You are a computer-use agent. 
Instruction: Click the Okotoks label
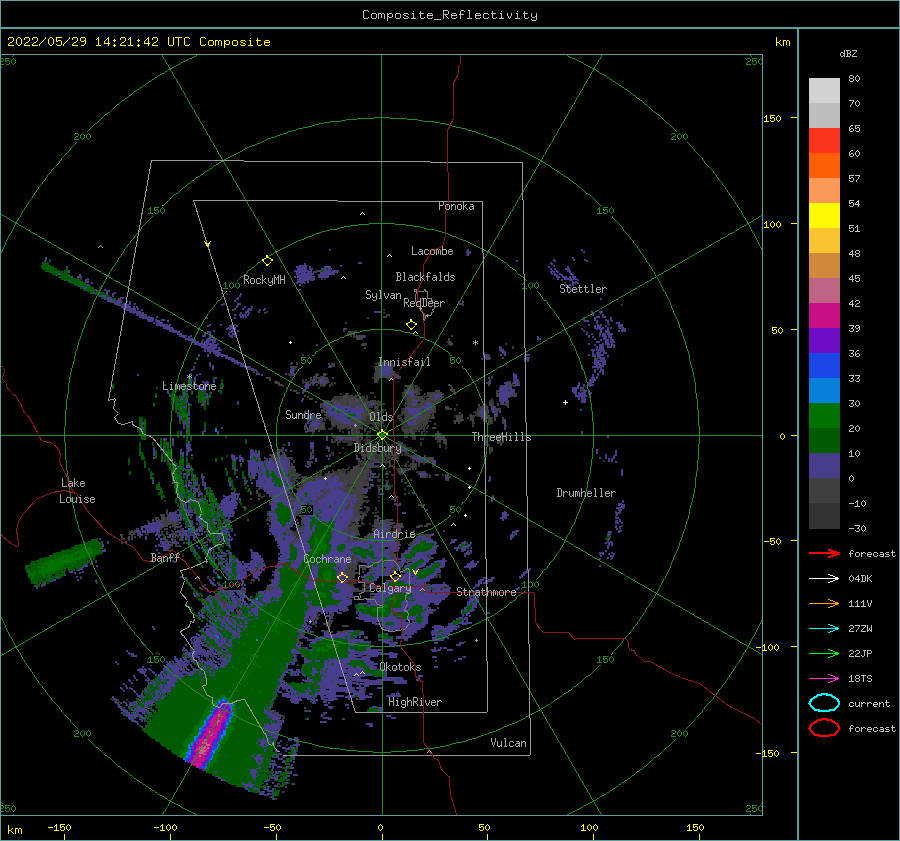click(x=400, y=667)
